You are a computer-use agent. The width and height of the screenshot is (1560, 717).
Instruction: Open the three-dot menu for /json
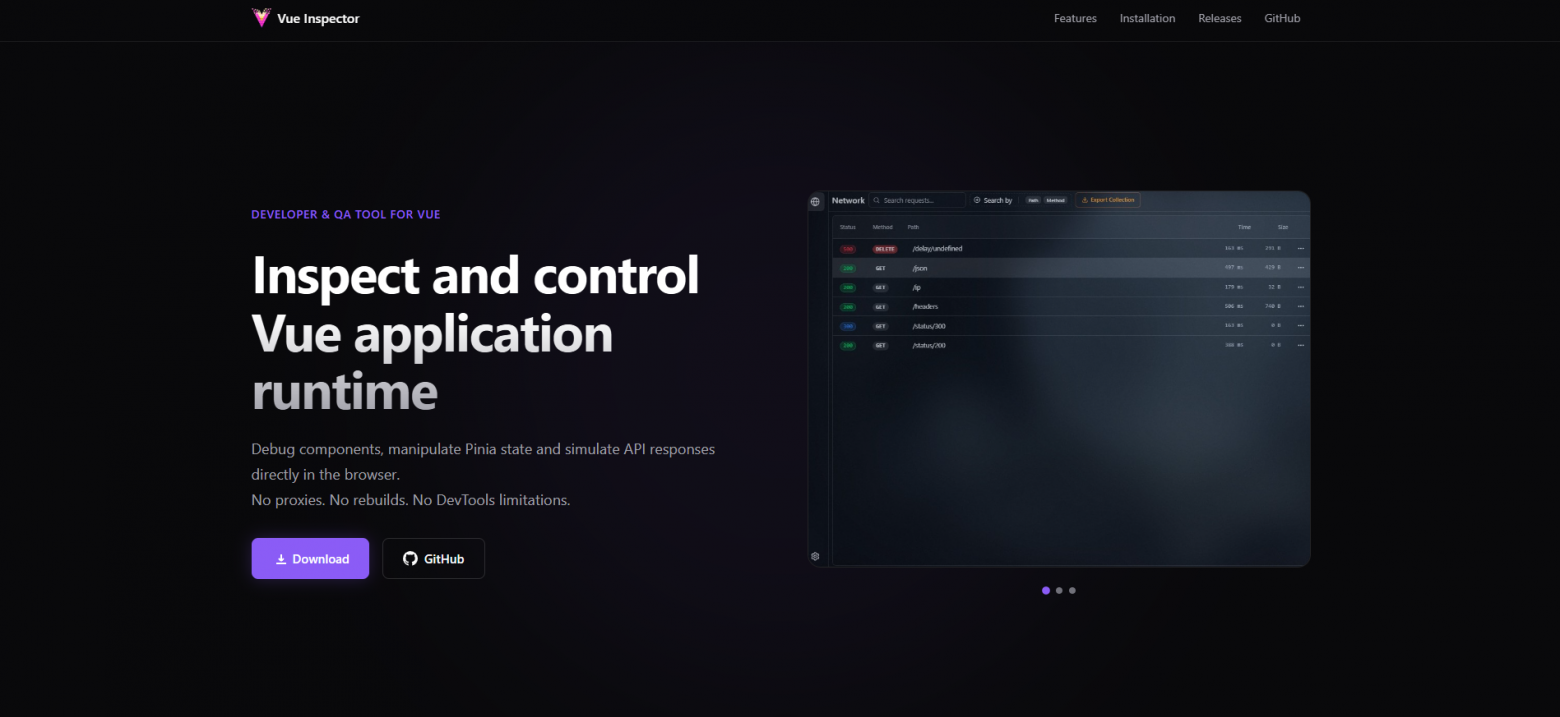(x=1301, y=268)
